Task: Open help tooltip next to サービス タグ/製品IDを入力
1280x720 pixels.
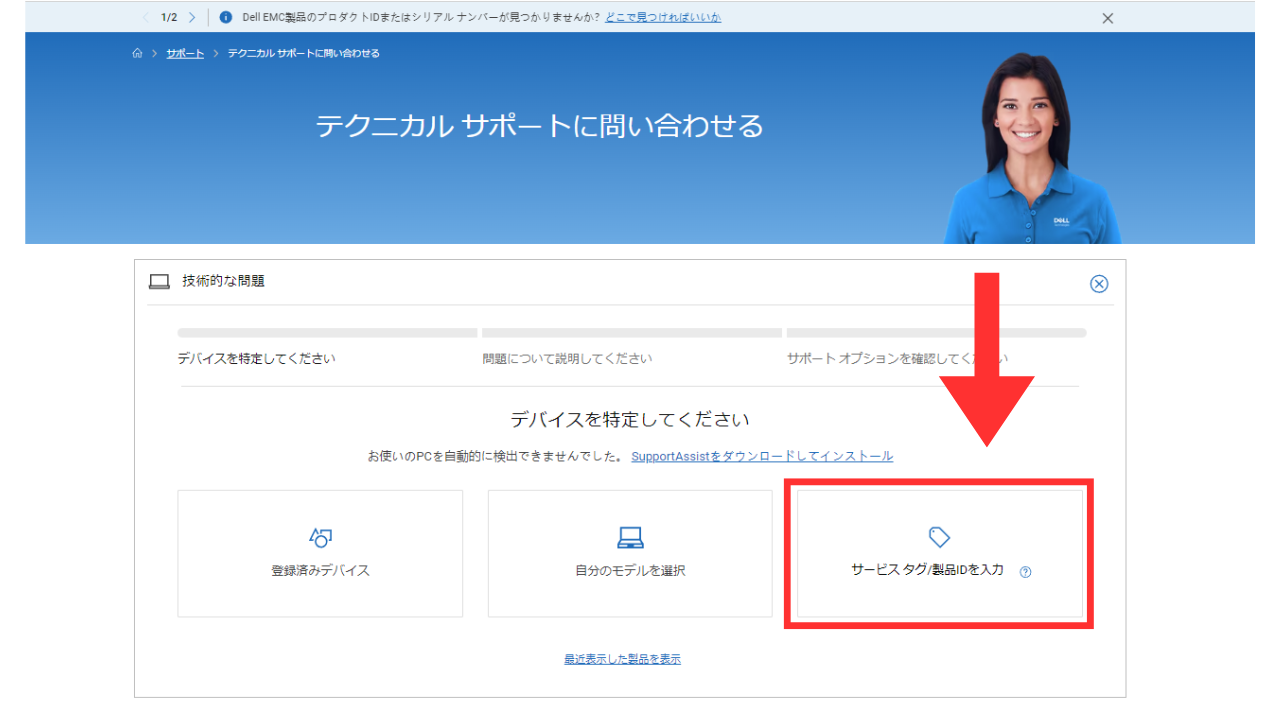Action: (x=1025, y=572)
